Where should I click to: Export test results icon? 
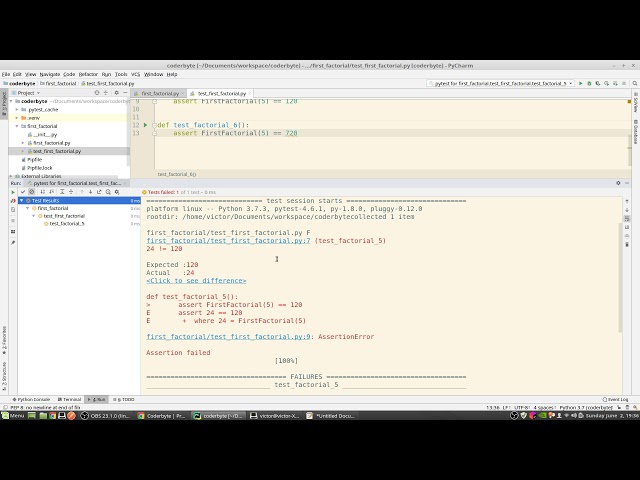(99, 192)
